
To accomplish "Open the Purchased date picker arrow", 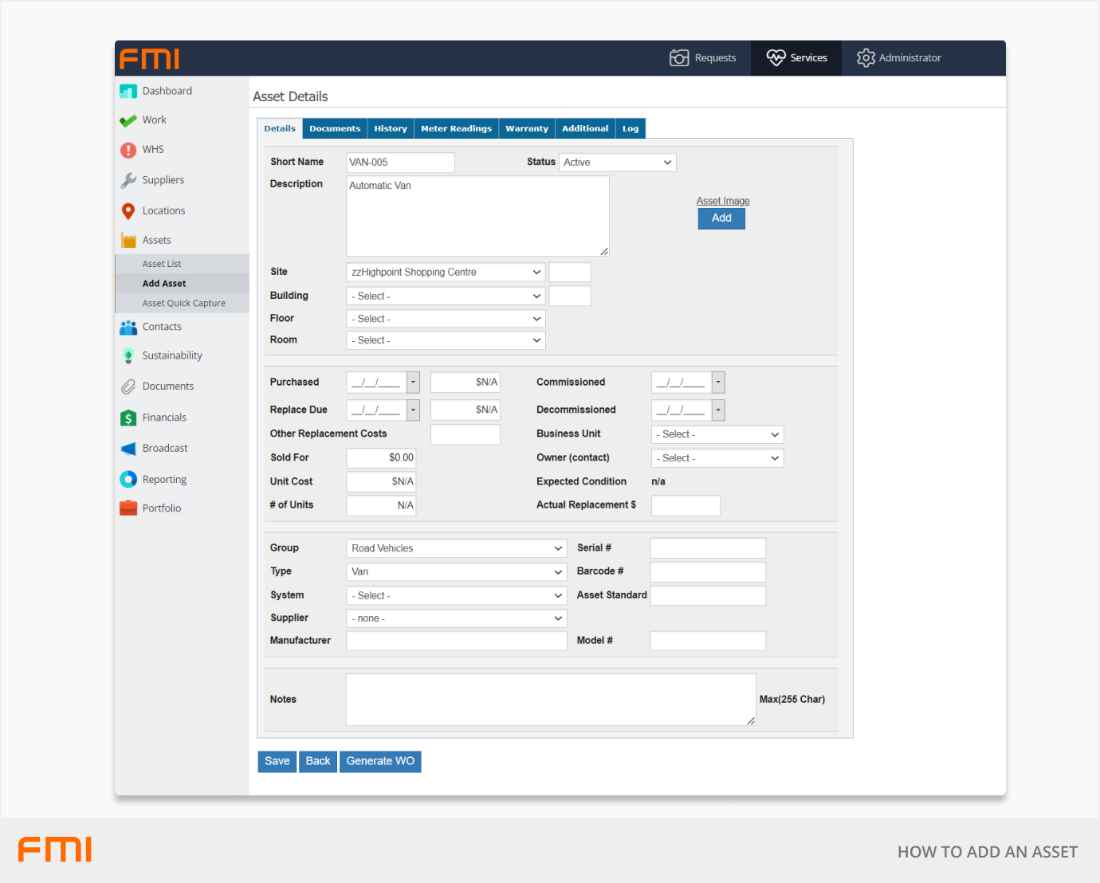I will click(413, 382).
